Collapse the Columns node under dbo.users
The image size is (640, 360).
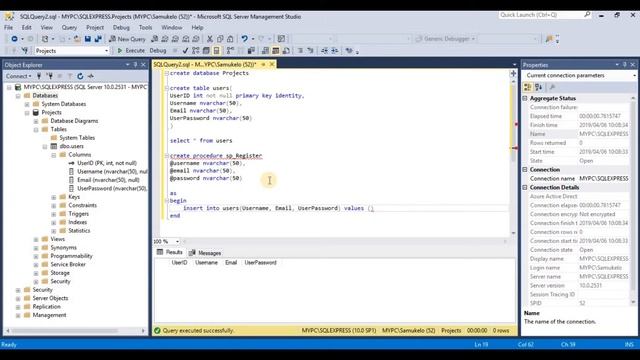tap(53, 155)
